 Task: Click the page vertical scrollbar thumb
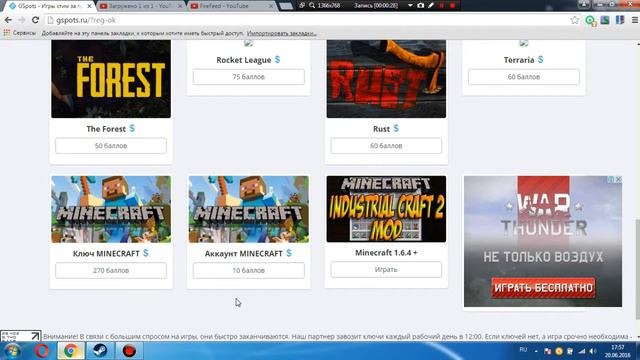[x=637, y=269]
